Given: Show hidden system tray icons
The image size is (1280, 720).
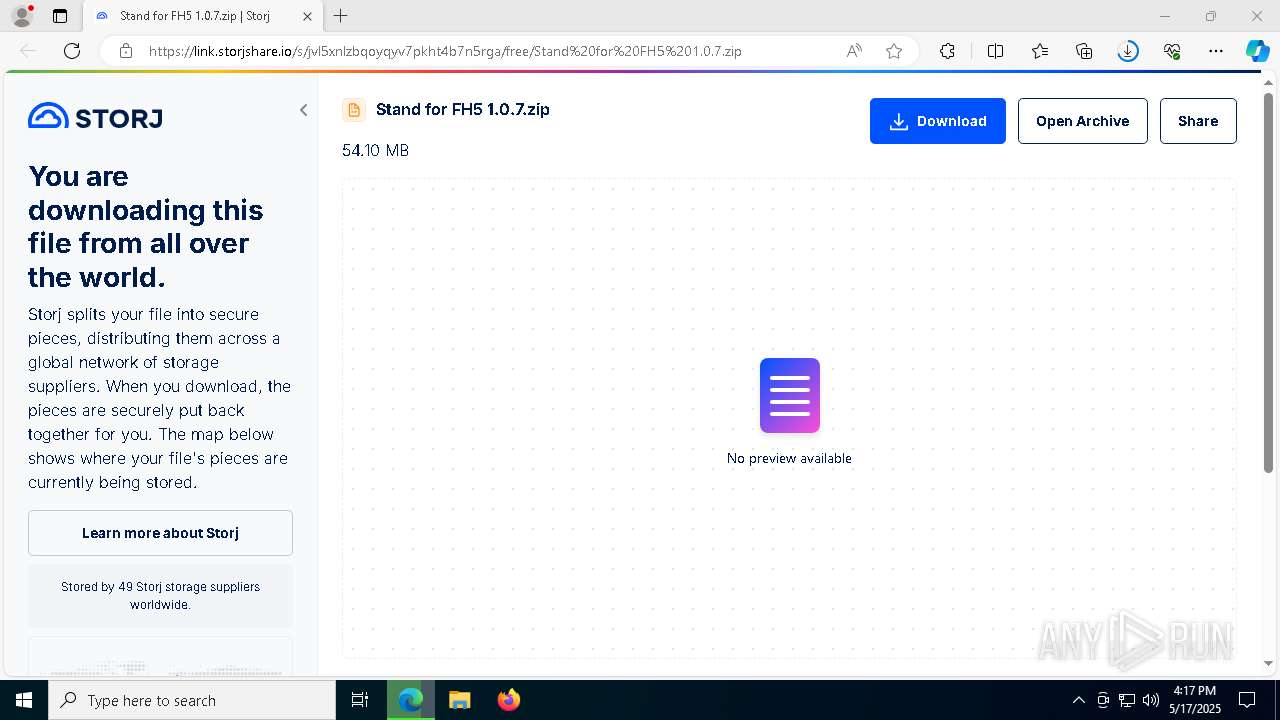Looking at the screenshot, I should 1078,700.
